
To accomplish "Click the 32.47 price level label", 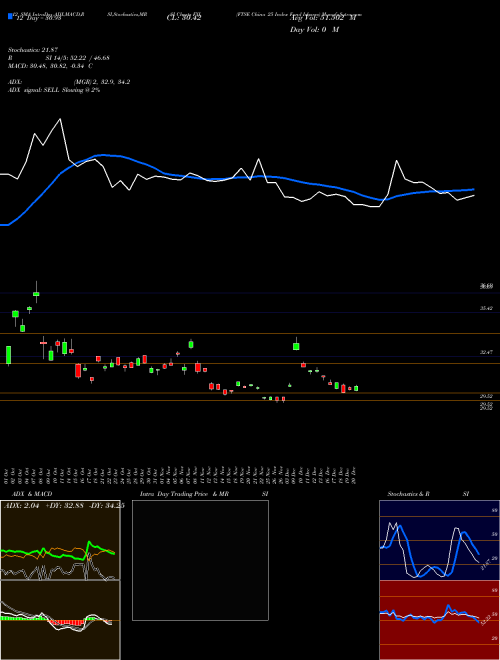I will [487, 352].
